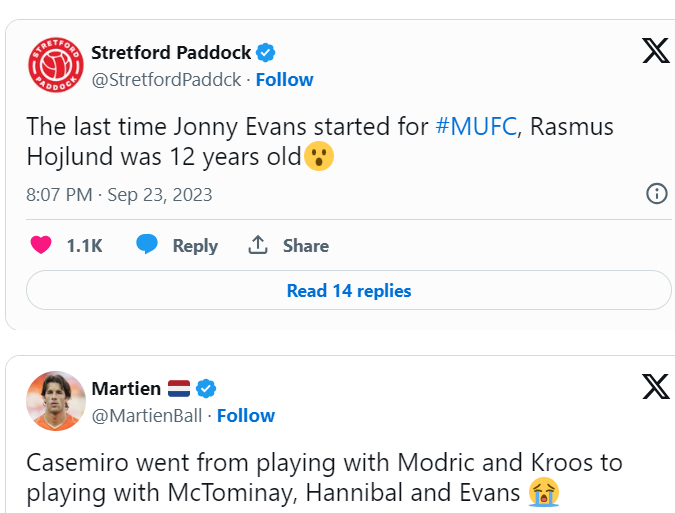Screen dimensions: 675x513
Task: Click the reply speech bubble icon
Action: click(x=147, y=245)
